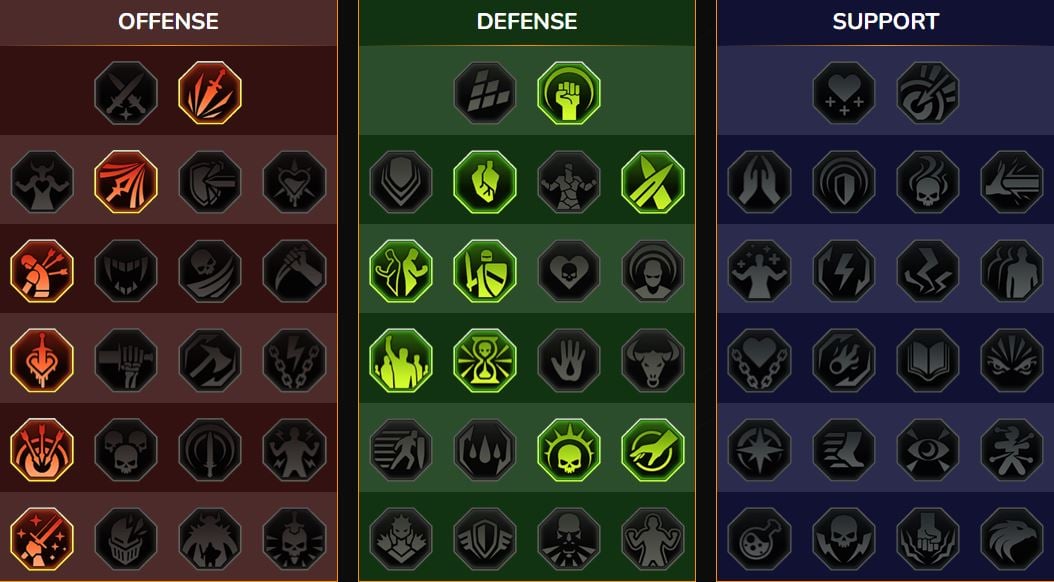Choose the all-seeing eye support mastery
1054x582 pixels.
[928, 450]
